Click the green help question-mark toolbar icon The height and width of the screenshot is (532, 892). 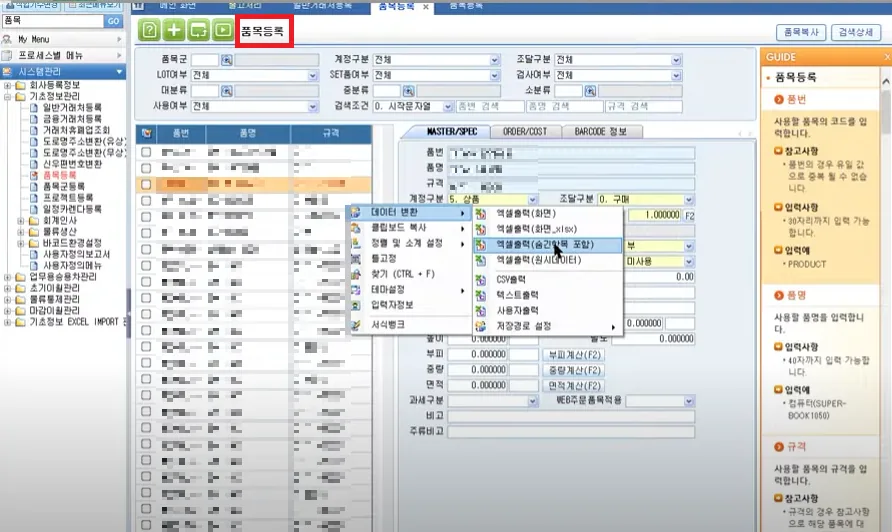click(149, 30)
